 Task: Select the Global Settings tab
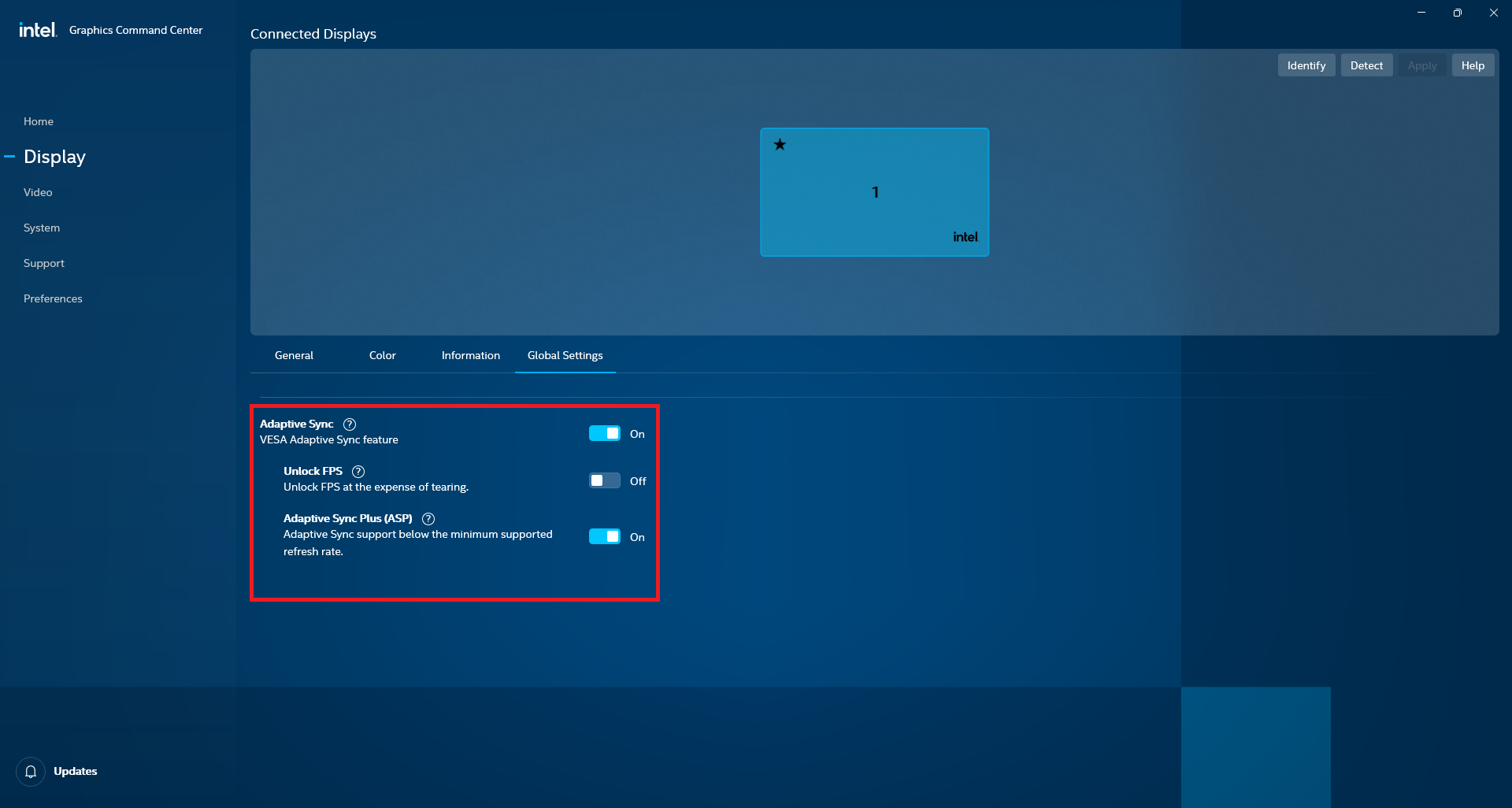[x=565, y=356]
